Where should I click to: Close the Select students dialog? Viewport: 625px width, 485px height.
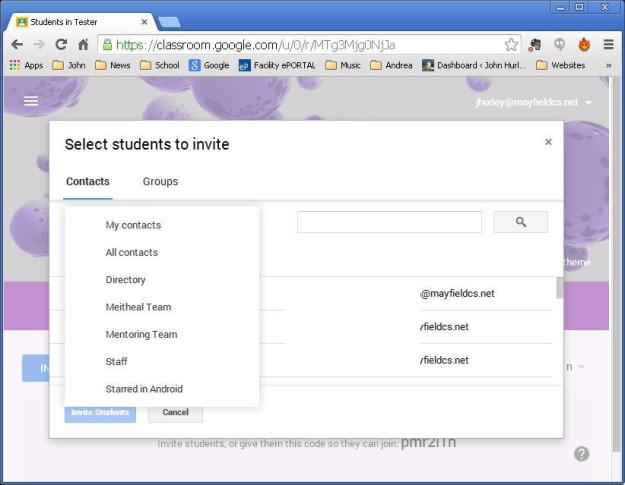(x=548, y=142)
